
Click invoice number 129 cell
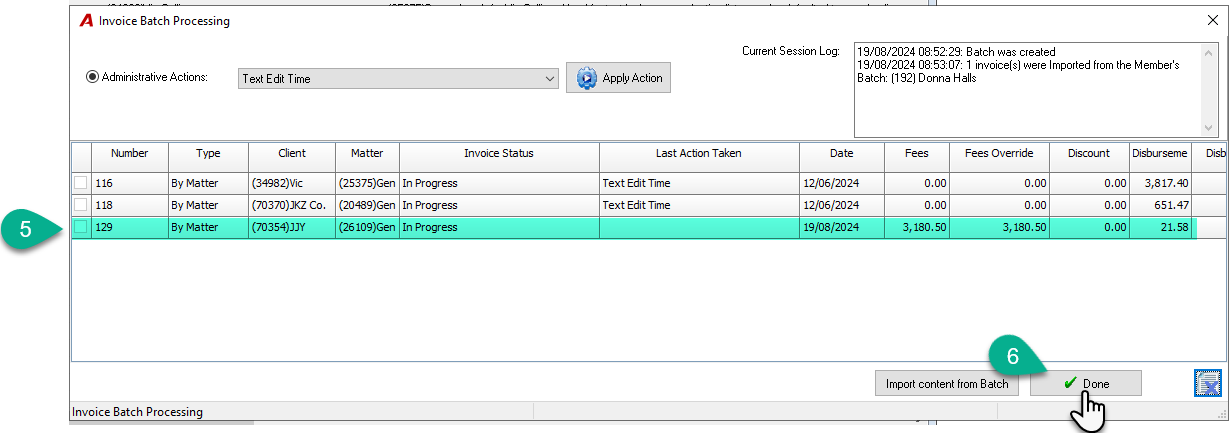130,227
